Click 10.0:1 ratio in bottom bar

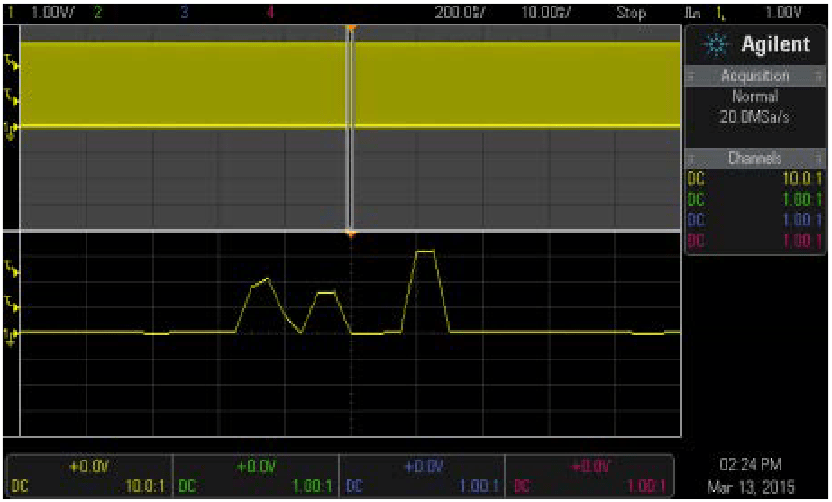(145, 486)
